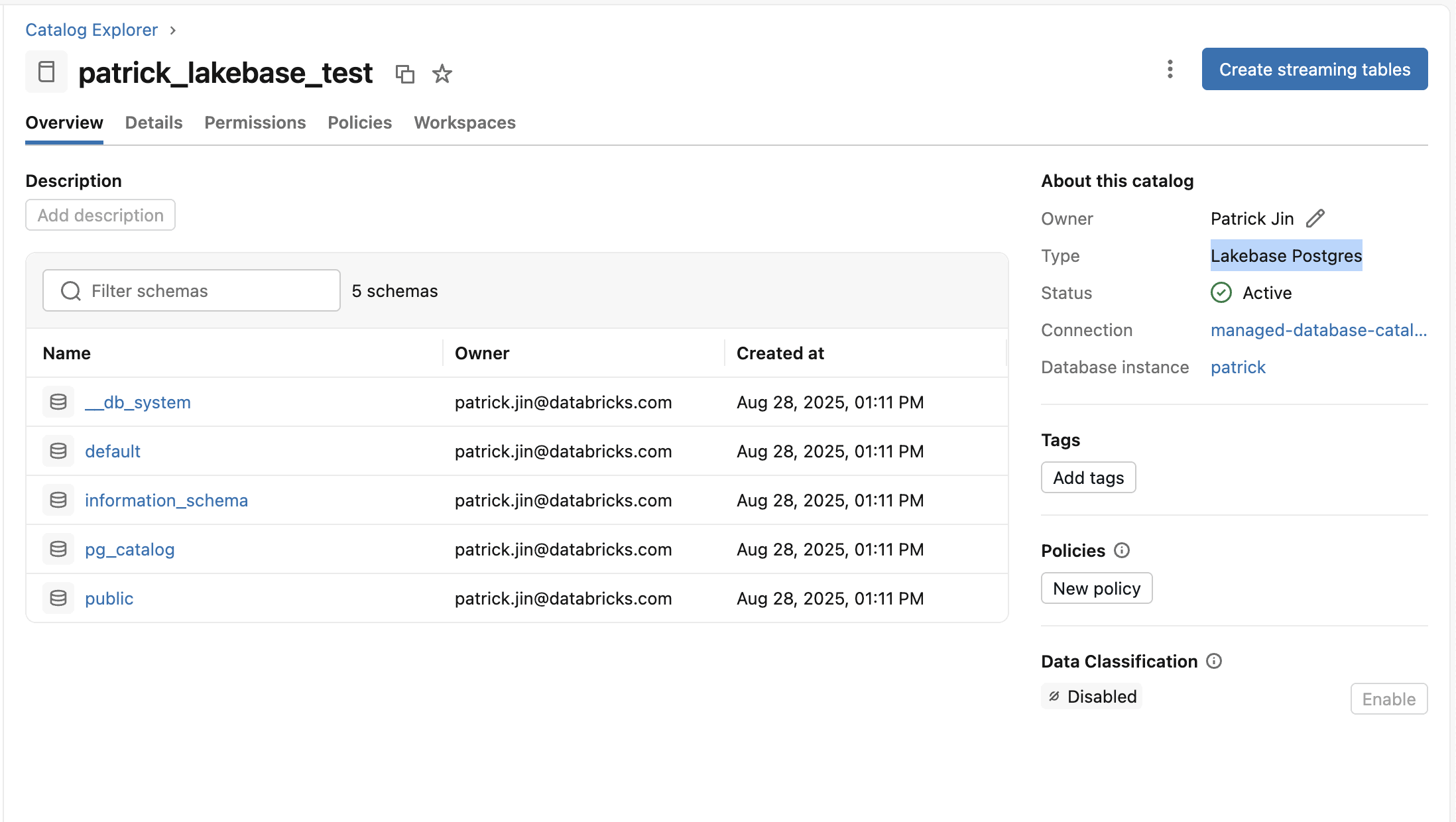Go back to Catalog Explorer

(91, 30)
